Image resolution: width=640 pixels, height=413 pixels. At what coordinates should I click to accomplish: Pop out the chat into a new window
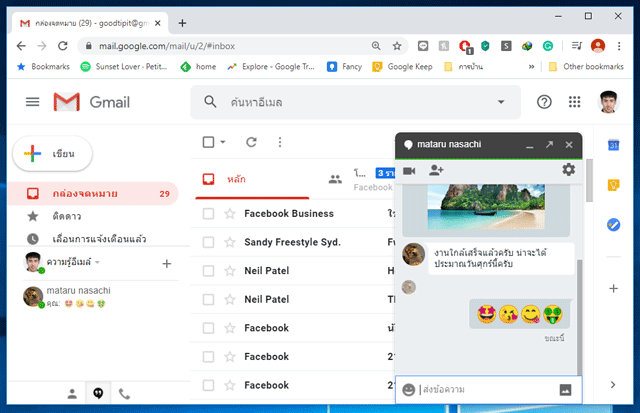549,144
